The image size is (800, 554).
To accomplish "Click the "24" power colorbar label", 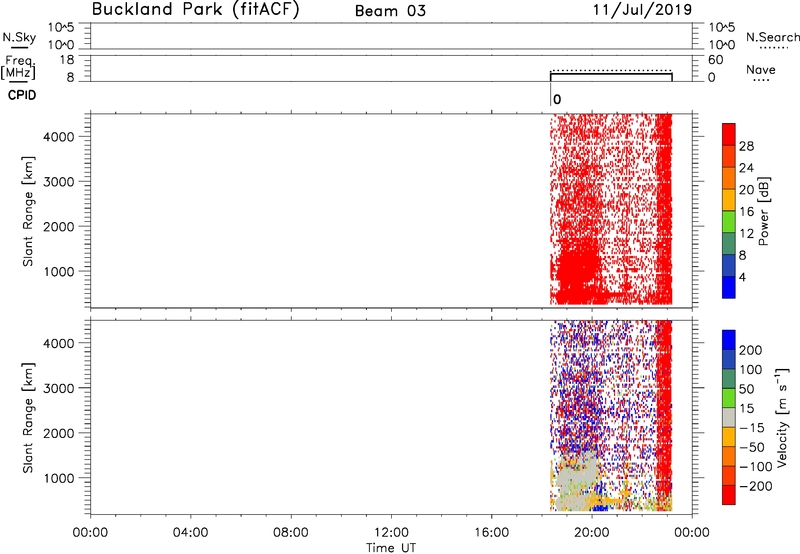I will coord(746,168).
